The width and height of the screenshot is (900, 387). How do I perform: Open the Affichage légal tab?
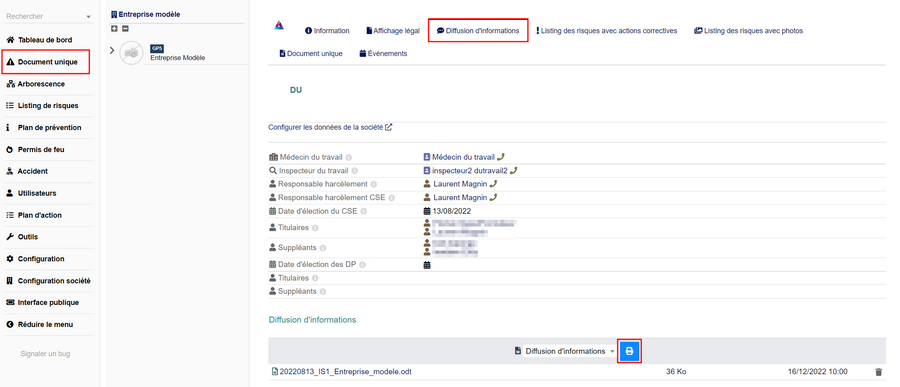coord(393,31)
